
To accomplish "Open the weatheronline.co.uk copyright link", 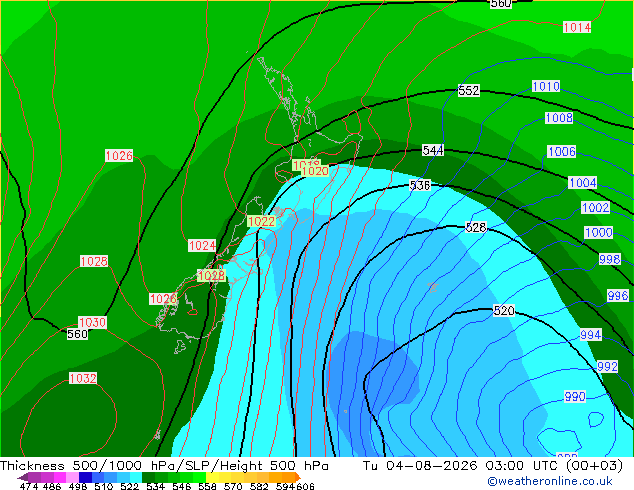I will (549, 481).
